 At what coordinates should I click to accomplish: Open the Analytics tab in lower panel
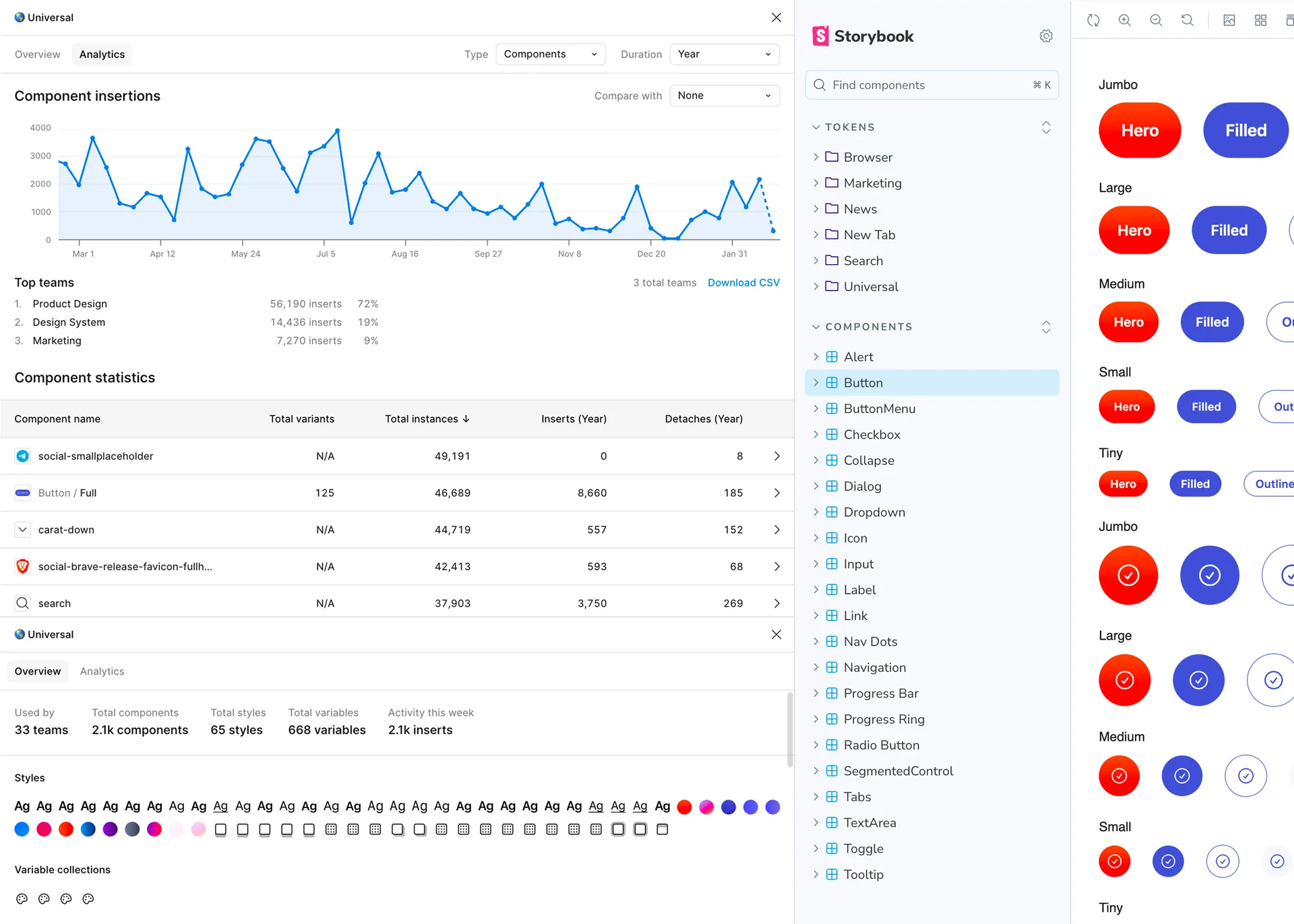102,671
